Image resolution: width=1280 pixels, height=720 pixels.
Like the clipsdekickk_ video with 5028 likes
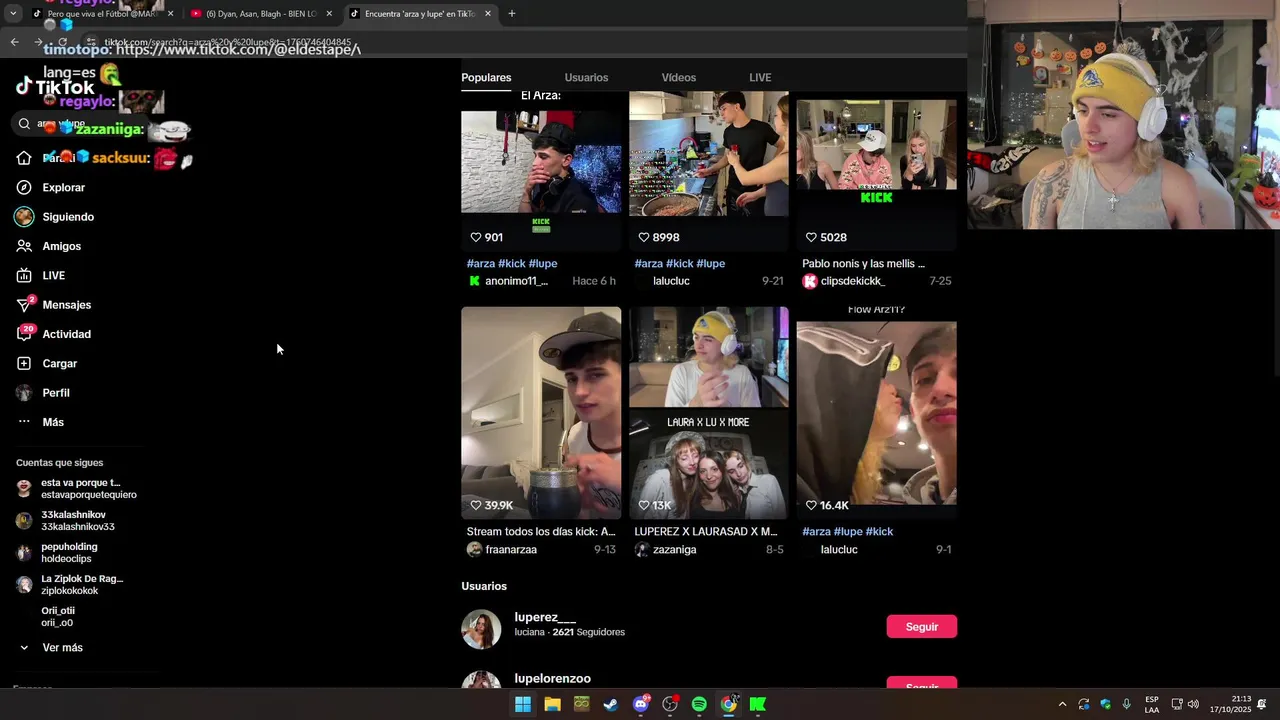pyautogui.click(x=812, y=237)
